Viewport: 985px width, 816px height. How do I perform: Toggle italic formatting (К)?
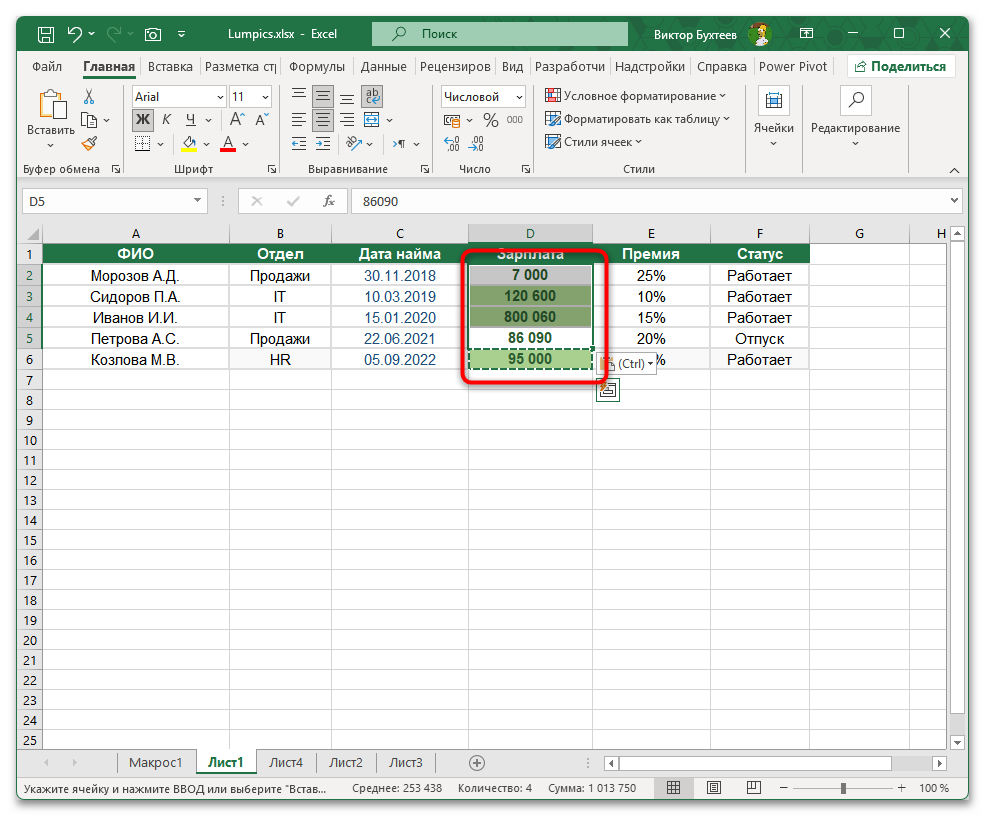tap(166, 119)
